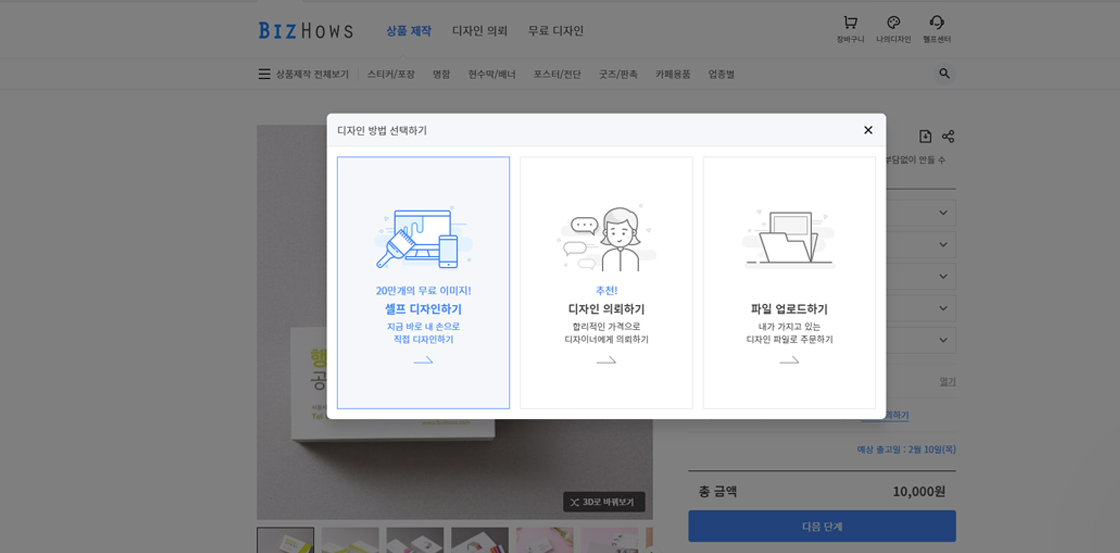This screenshot has width=1120, height=553.
Task: Select the fifth pink product thumbnail
Action: 544,540
